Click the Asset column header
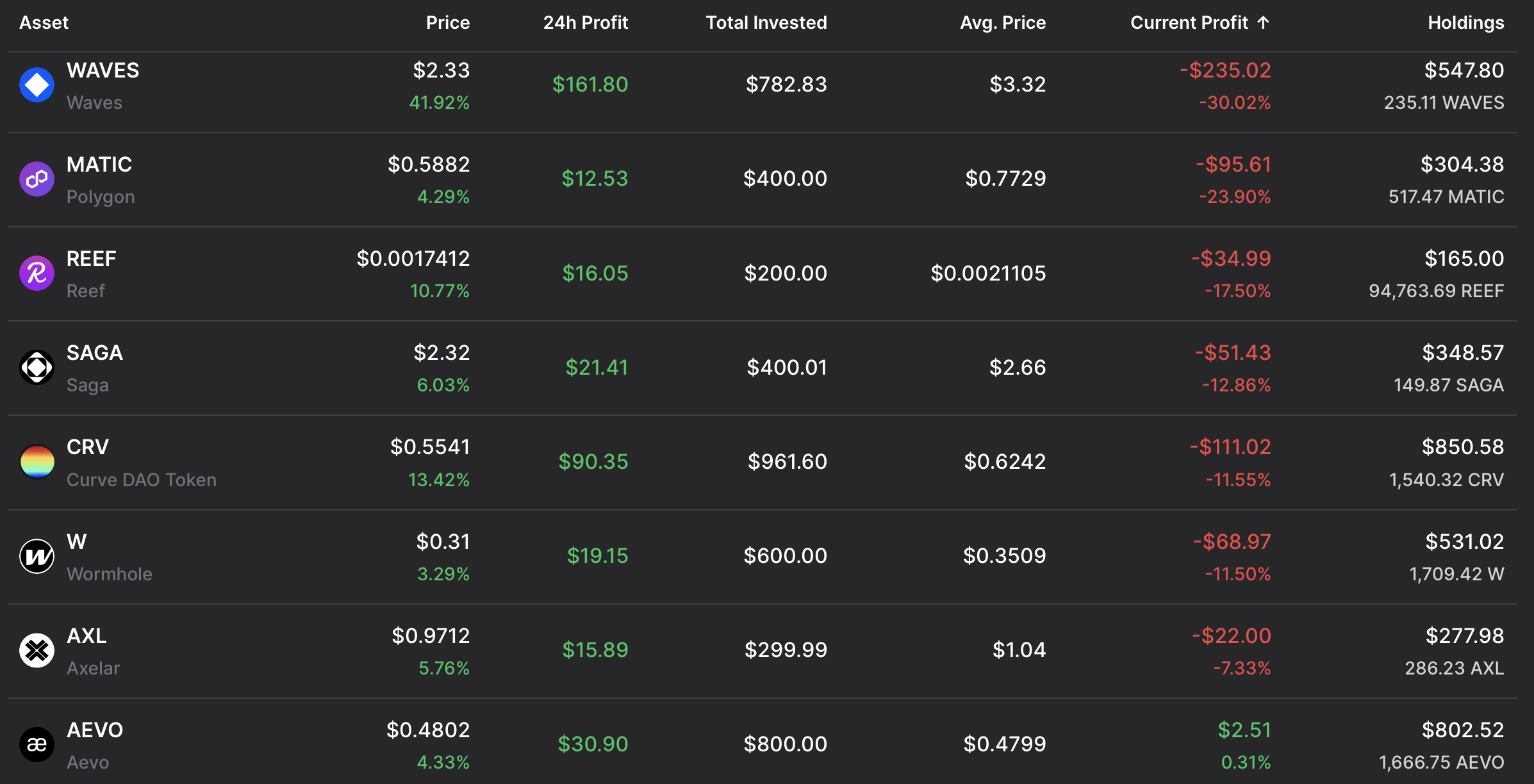Image resolution: width=1534 pixels, height=784 pixels. (44, 23)
